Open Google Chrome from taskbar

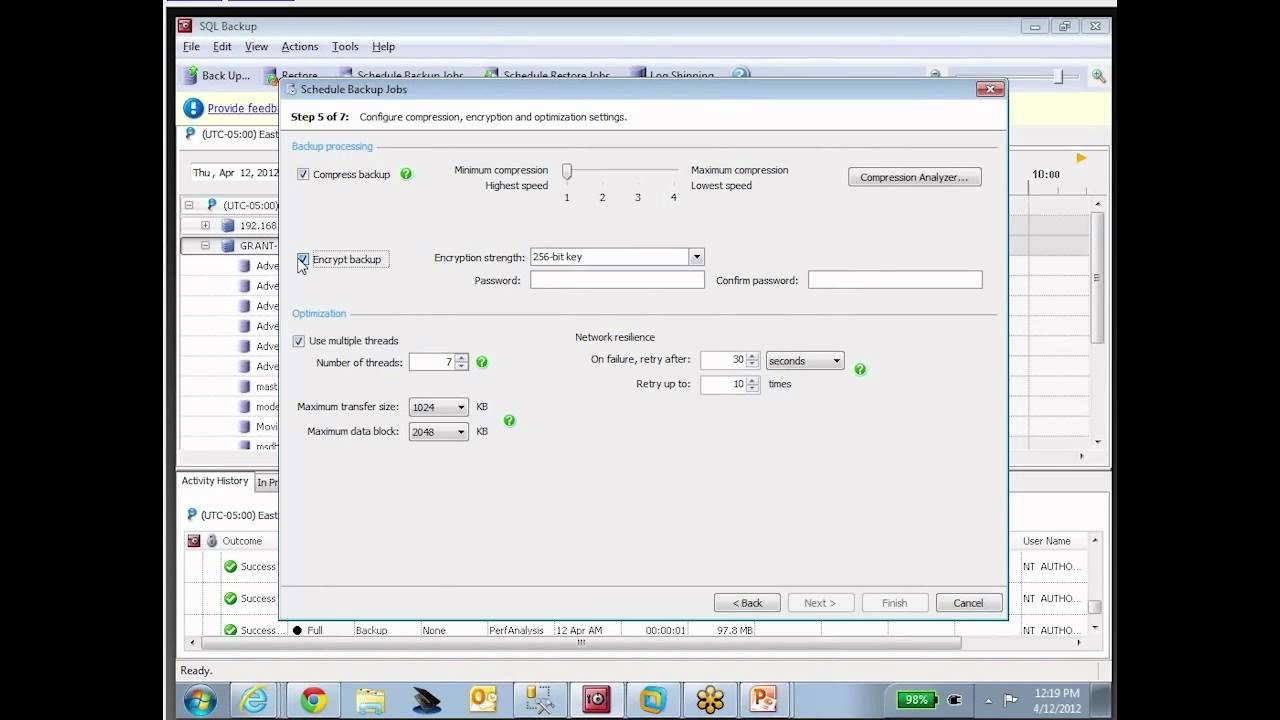[x=313, y=700]
